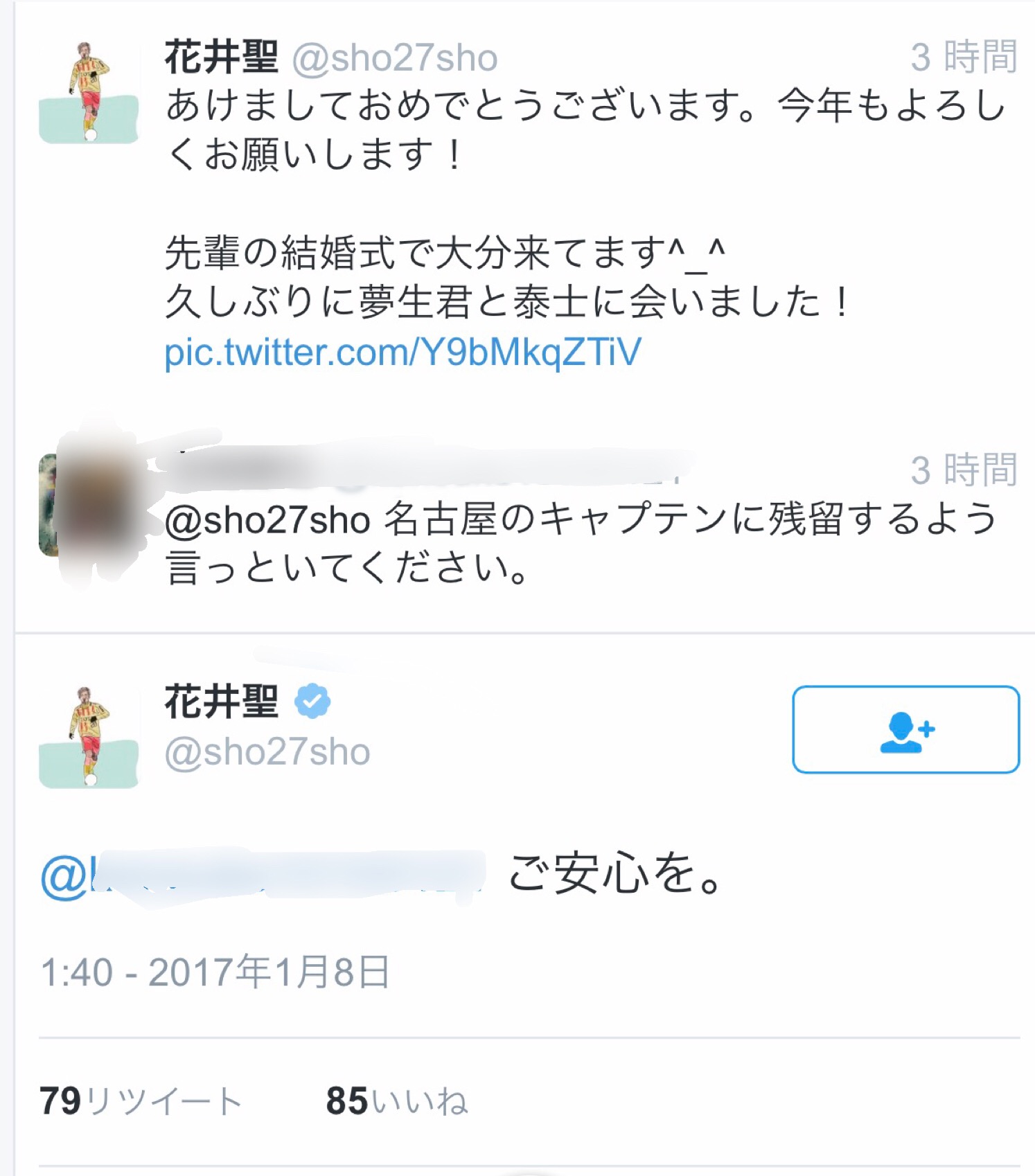Open the top tweet's 3 時間 timestamp
The image size is (1035, 1176).
coord(964,57)
